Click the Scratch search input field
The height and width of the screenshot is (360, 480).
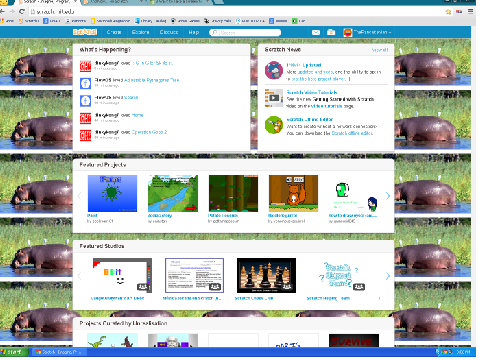[245, 32]
